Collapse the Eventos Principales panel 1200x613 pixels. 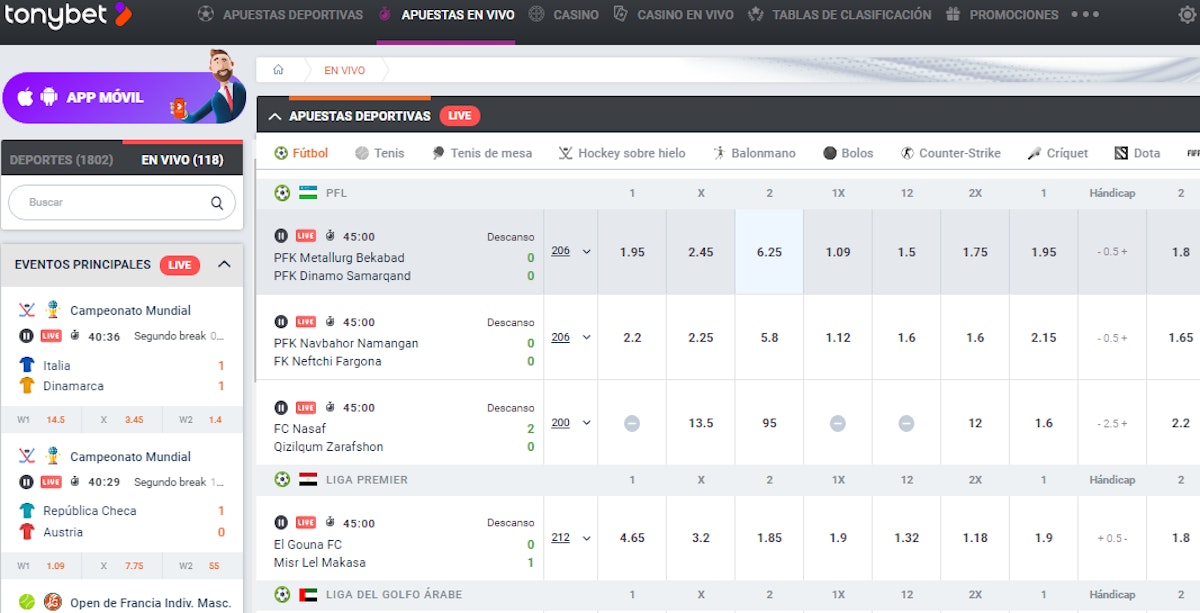(224, 265)
